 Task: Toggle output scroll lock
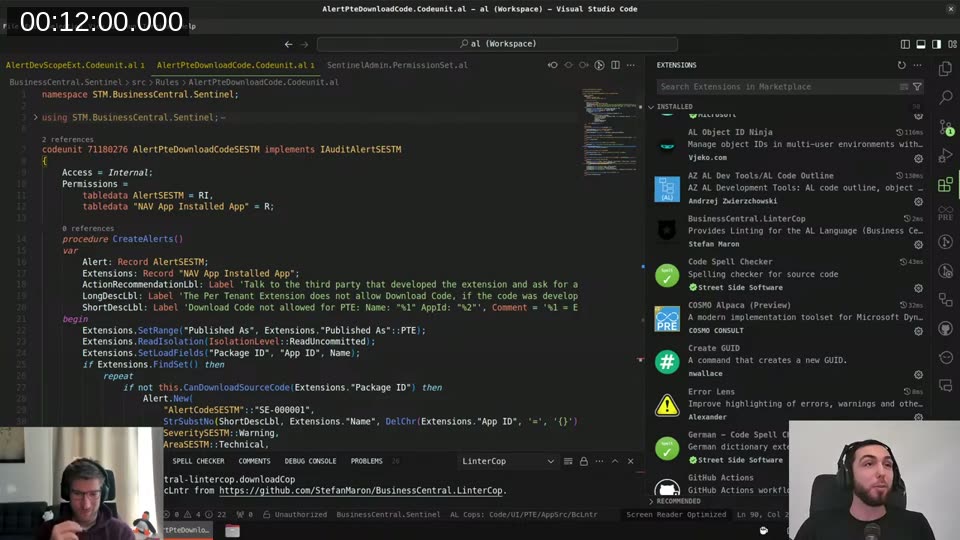[x=583, y=461]
